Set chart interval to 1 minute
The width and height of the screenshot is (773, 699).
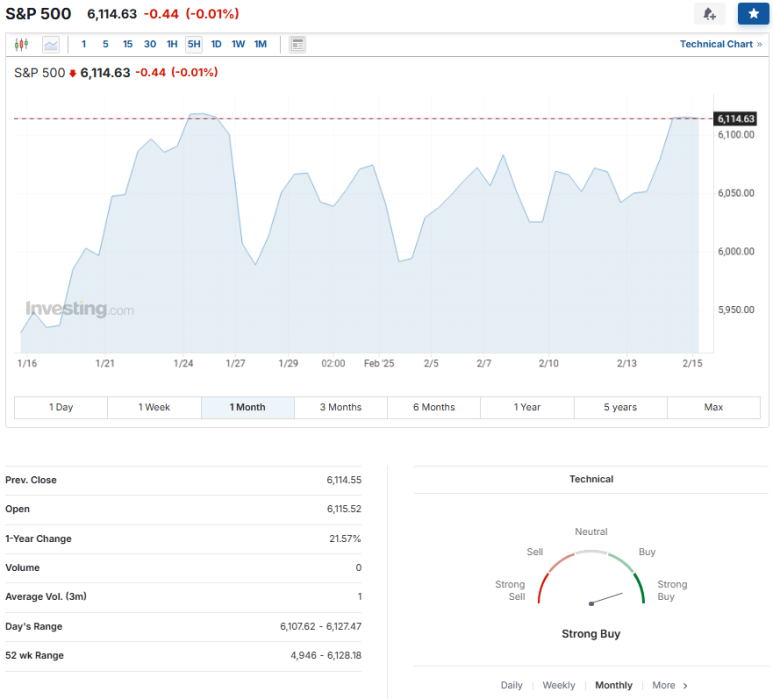[x=84, y=44]
